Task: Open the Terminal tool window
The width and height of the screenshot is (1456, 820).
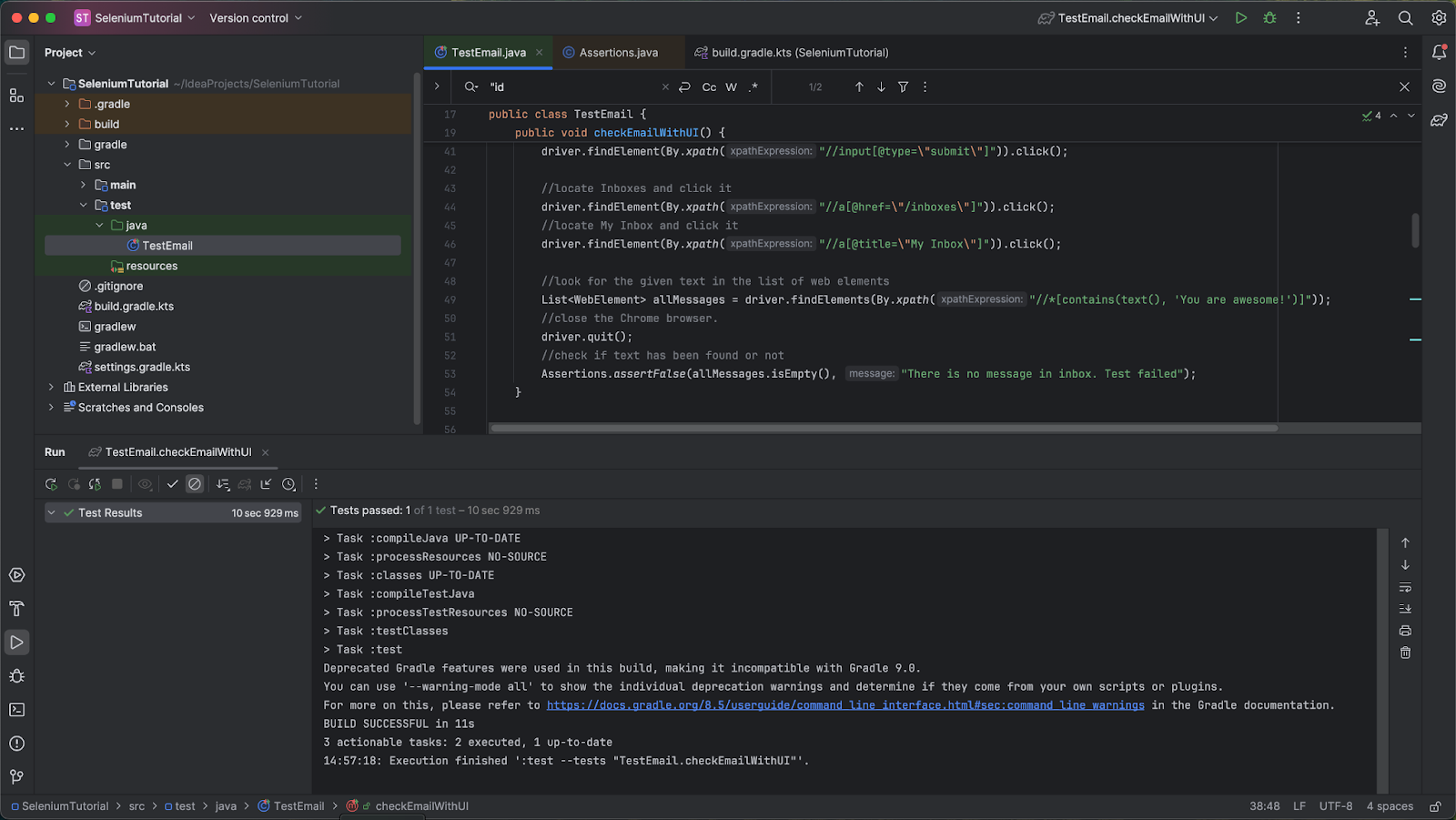Action: (x=16, y=710)
